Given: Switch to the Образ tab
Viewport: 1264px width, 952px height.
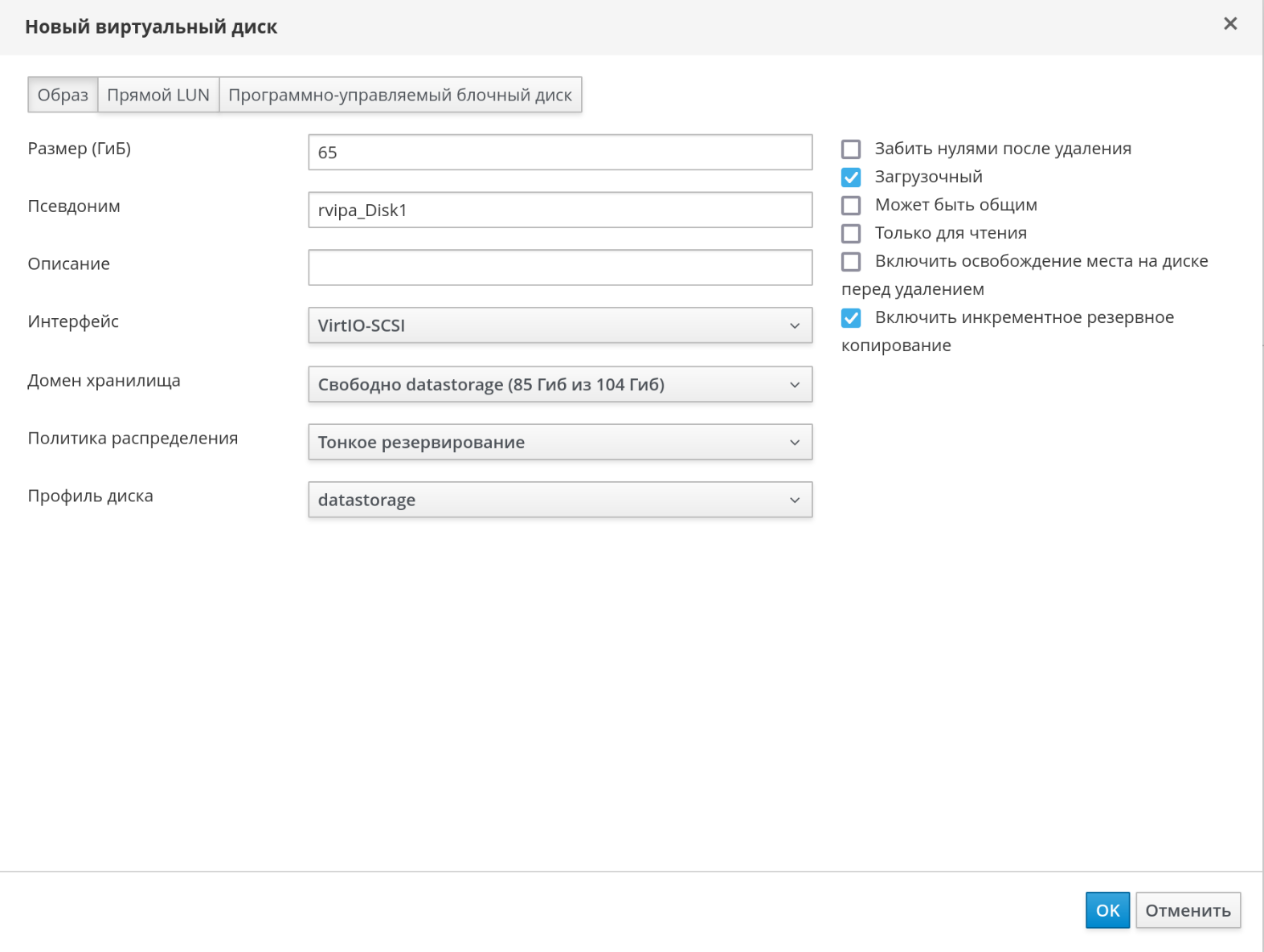Looking at the screenshot, I should [63, 95].
